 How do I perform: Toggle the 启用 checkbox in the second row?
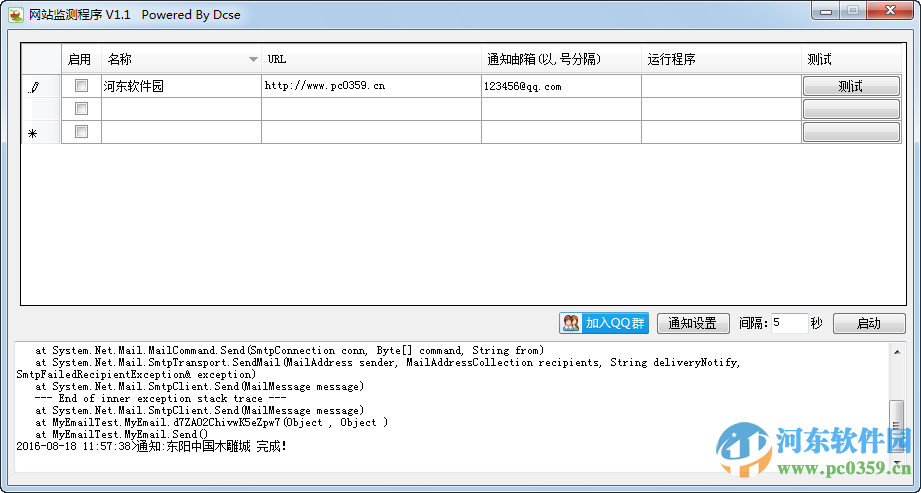click(82, 109)
